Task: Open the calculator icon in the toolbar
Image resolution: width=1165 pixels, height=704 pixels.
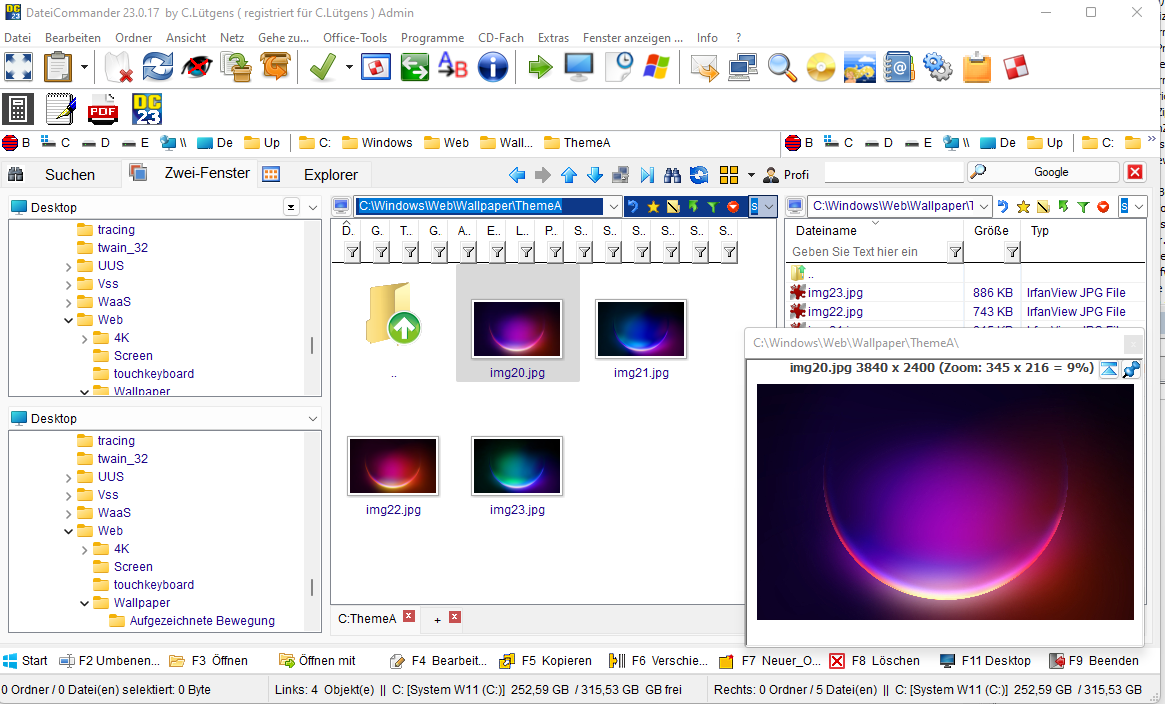Action: (x=18, y=108)
